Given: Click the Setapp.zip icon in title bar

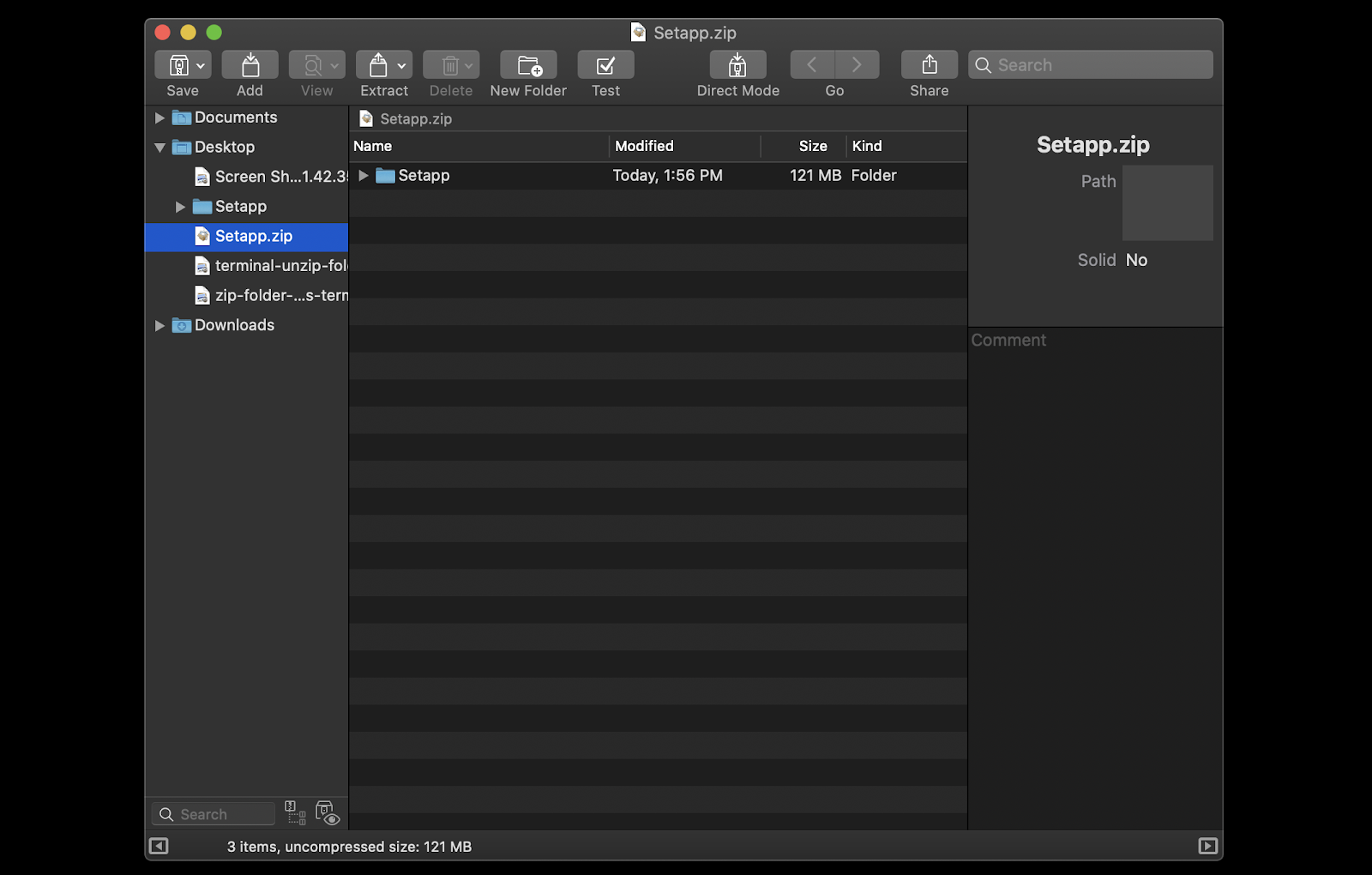Looking at the screenshot, I should pyautogui.click(x=638, y=33).
